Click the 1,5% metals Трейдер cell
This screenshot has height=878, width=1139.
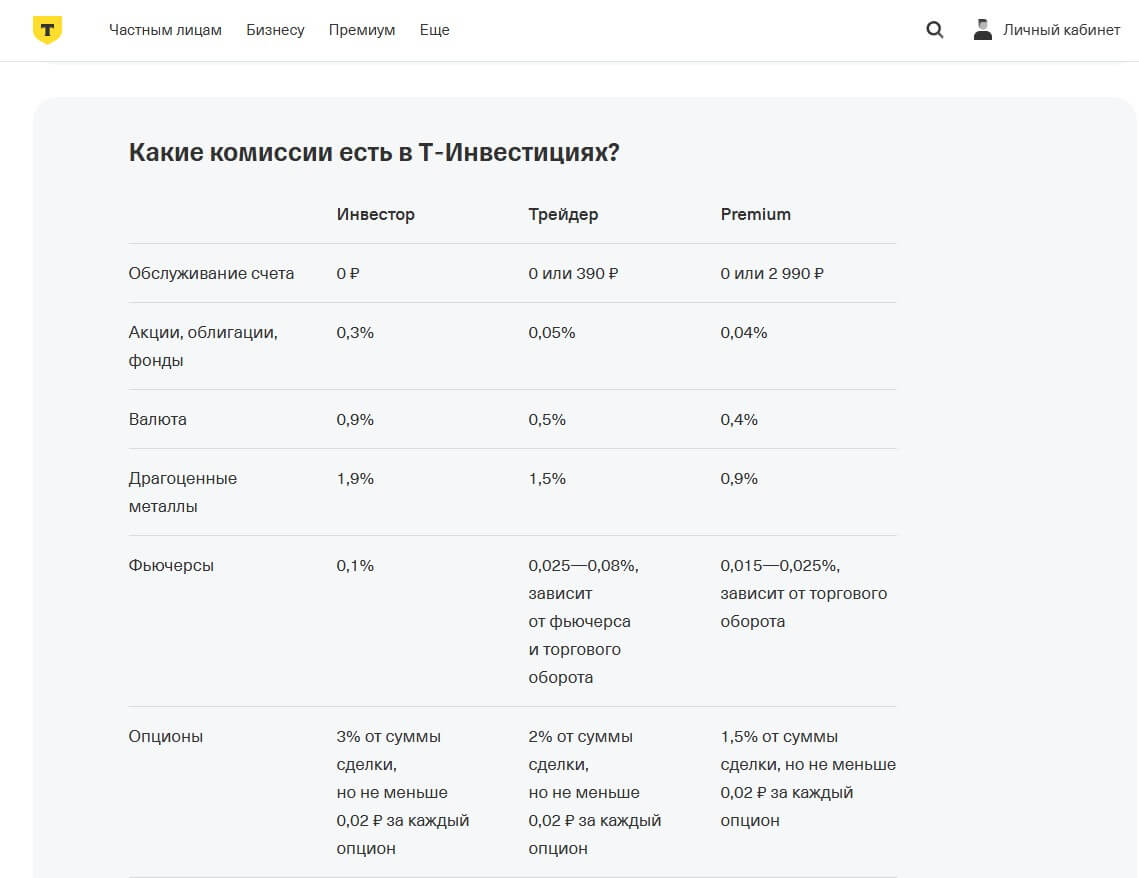(547, 479)
